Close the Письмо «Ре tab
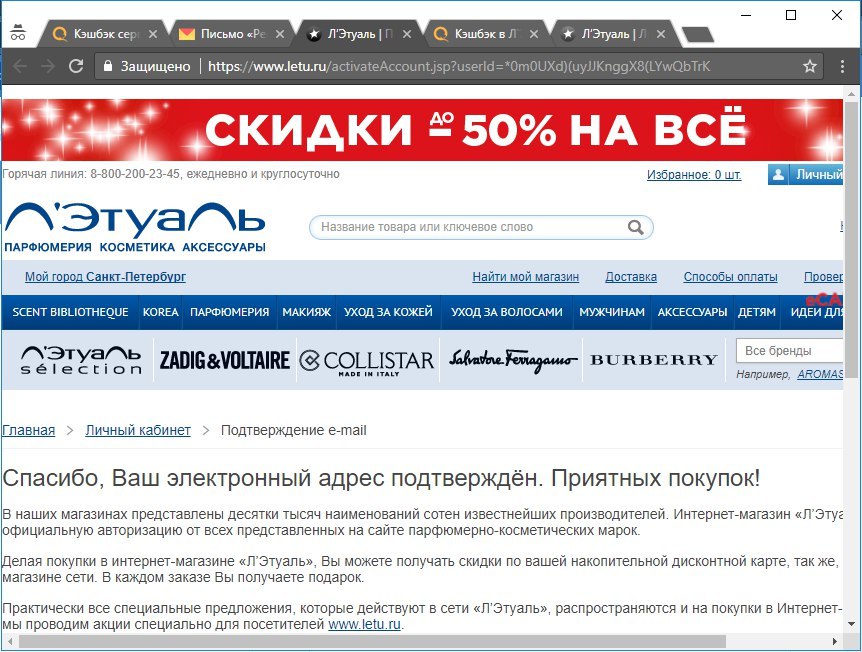This screenshot has width=862, height=652. click(x=280, y=34)
